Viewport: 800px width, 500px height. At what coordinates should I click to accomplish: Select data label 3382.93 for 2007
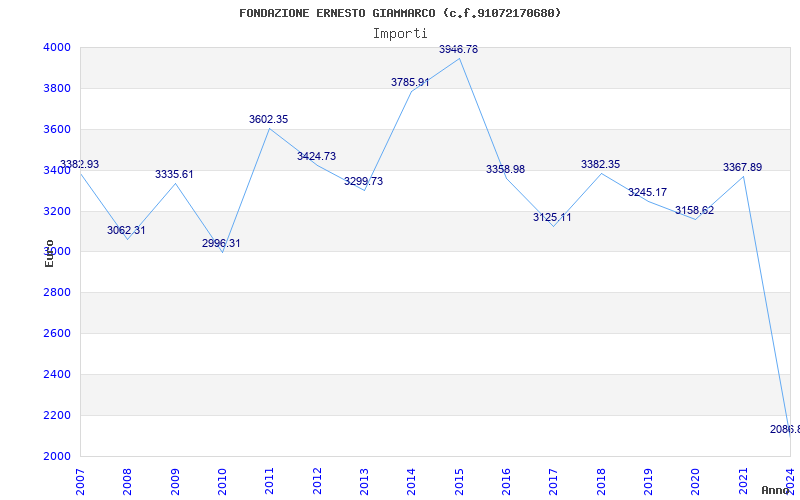(80, 164)
